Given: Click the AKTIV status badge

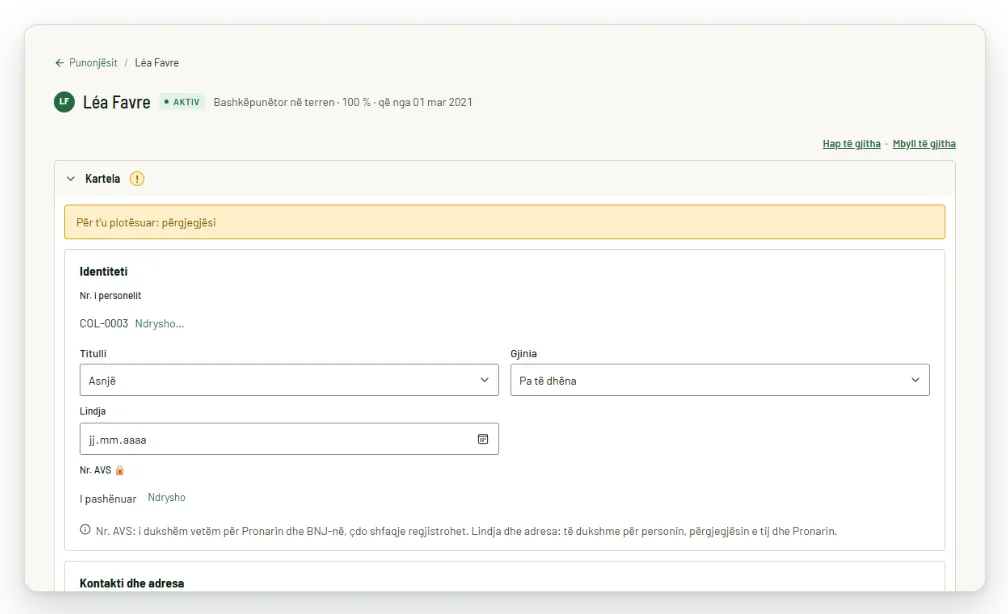Looking at the screenshot, I should click(x=182, y=102).
